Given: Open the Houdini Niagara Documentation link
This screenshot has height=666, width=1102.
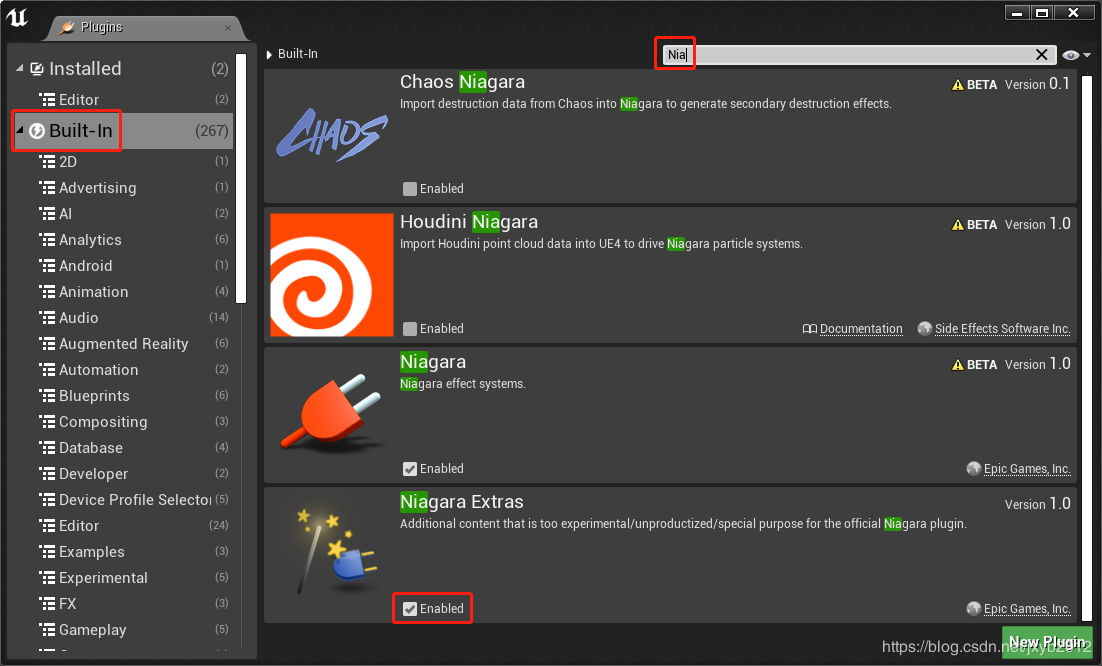Looking at the screenshot, I should [861, 329].
